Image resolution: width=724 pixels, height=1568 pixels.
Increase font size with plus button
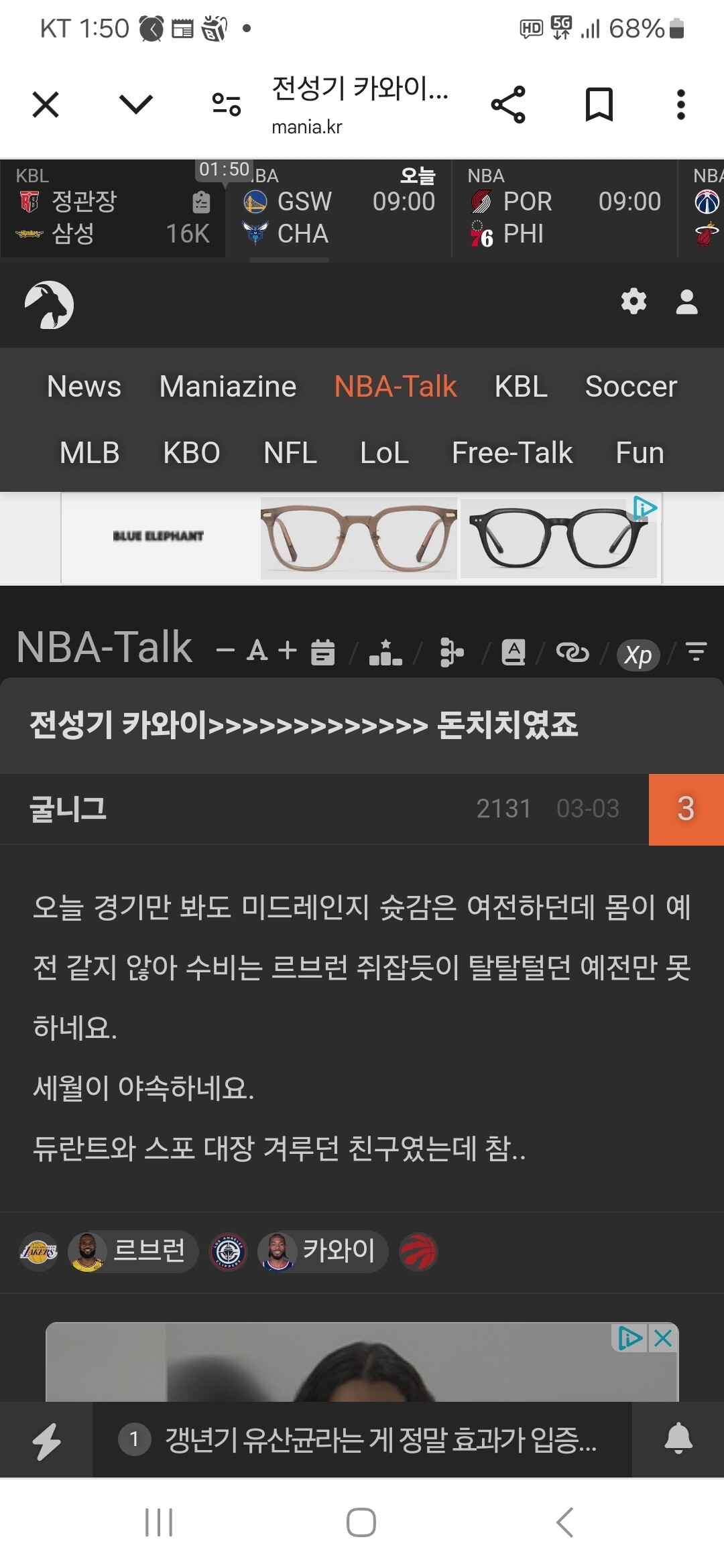[x=288, y=651]
